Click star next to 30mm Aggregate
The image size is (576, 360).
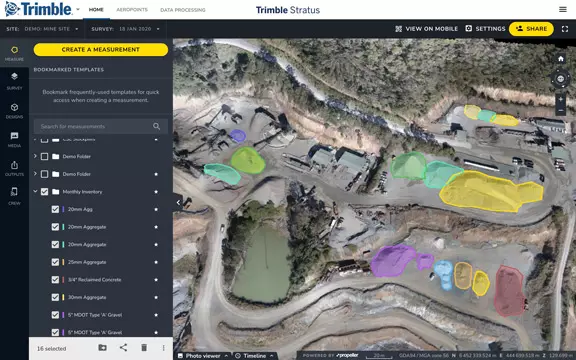coord(156,298)
